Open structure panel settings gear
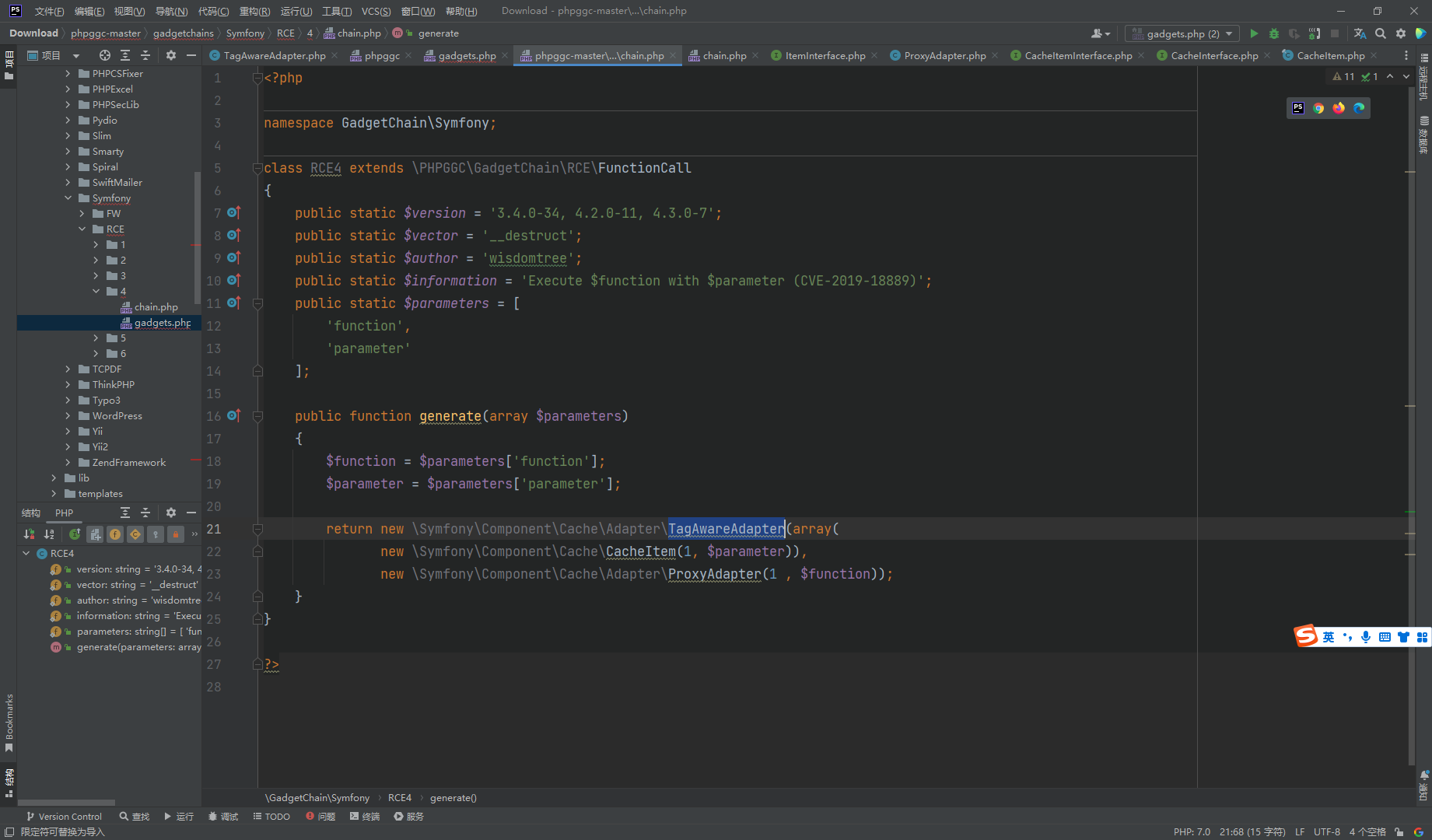The width and height of the screenshot is (1432, 840). [x=171, y=513]
